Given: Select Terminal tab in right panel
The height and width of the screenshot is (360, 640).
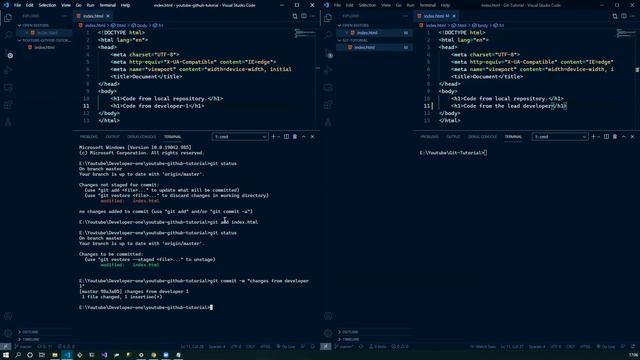Looking at the screenshot, I should [x=513, y=137].
